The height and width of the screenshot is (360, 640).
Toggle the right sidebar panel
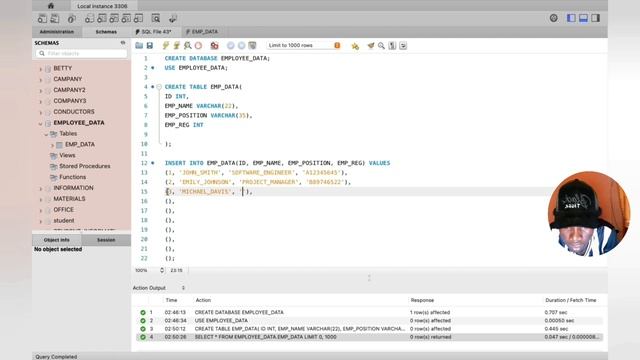point(596,18)
